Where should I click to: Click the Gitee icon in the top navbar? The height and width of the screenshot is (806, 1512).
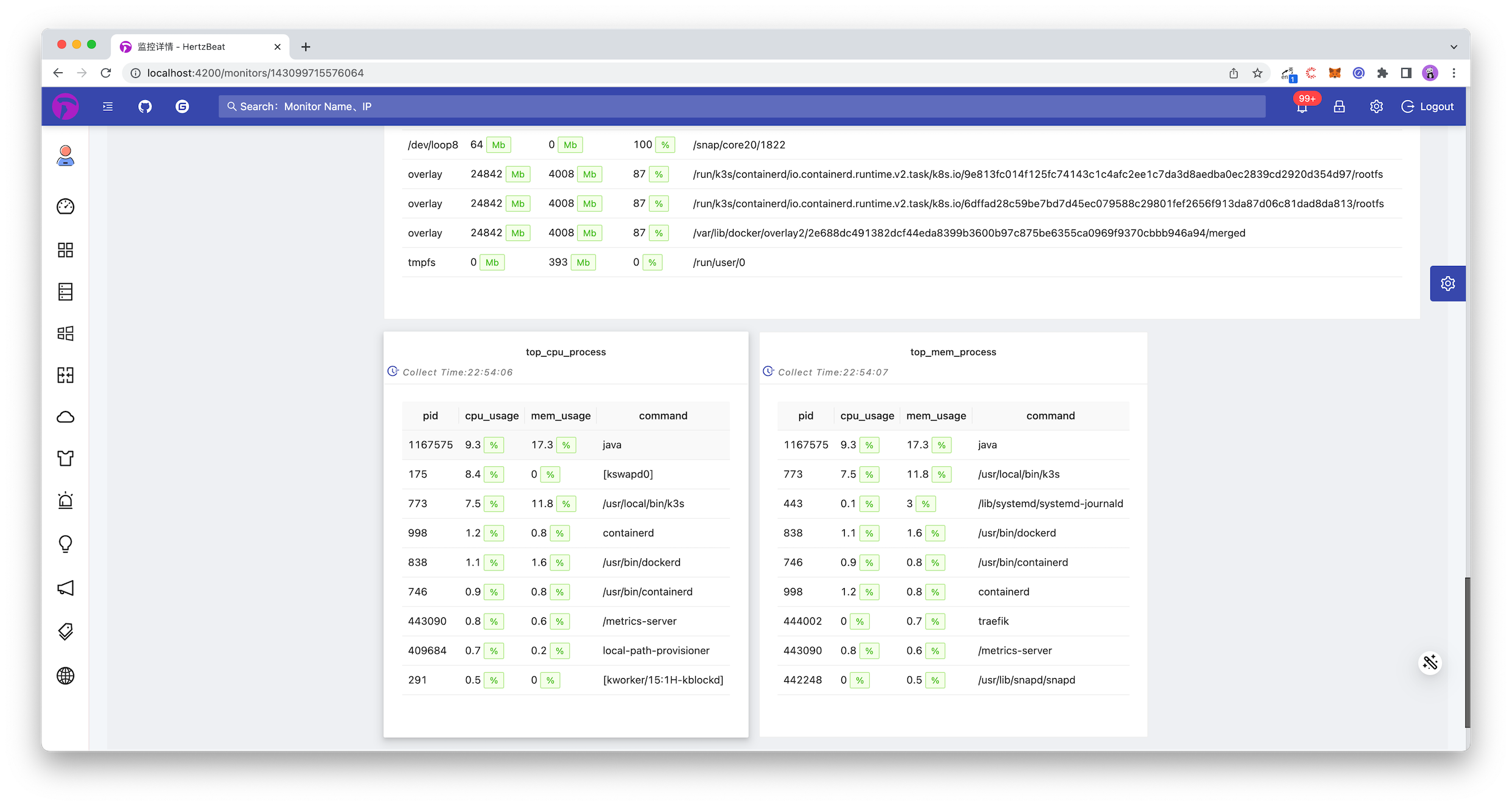[x=182, y=106]
